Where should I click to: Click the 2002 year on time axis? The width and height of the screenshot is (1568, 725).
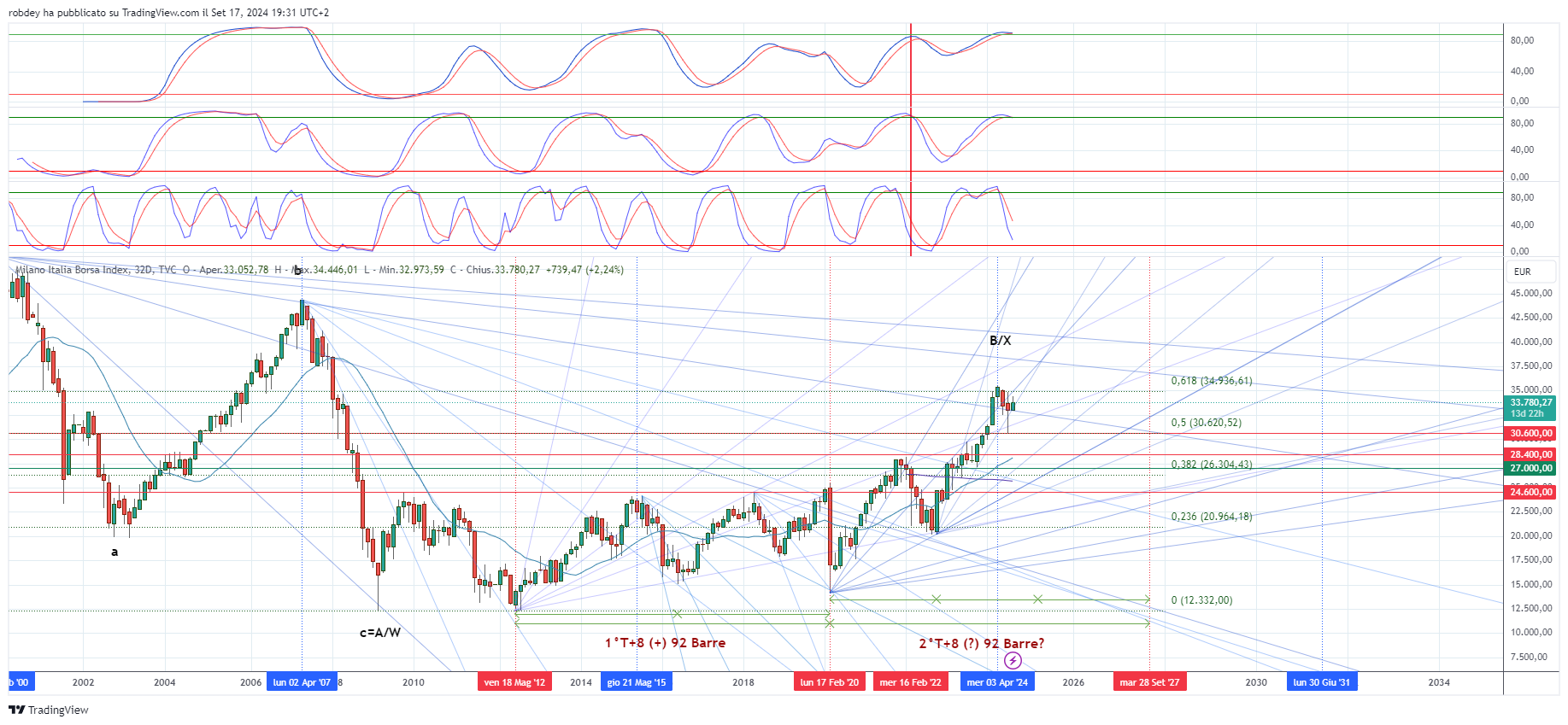click(x=83, y=682)
